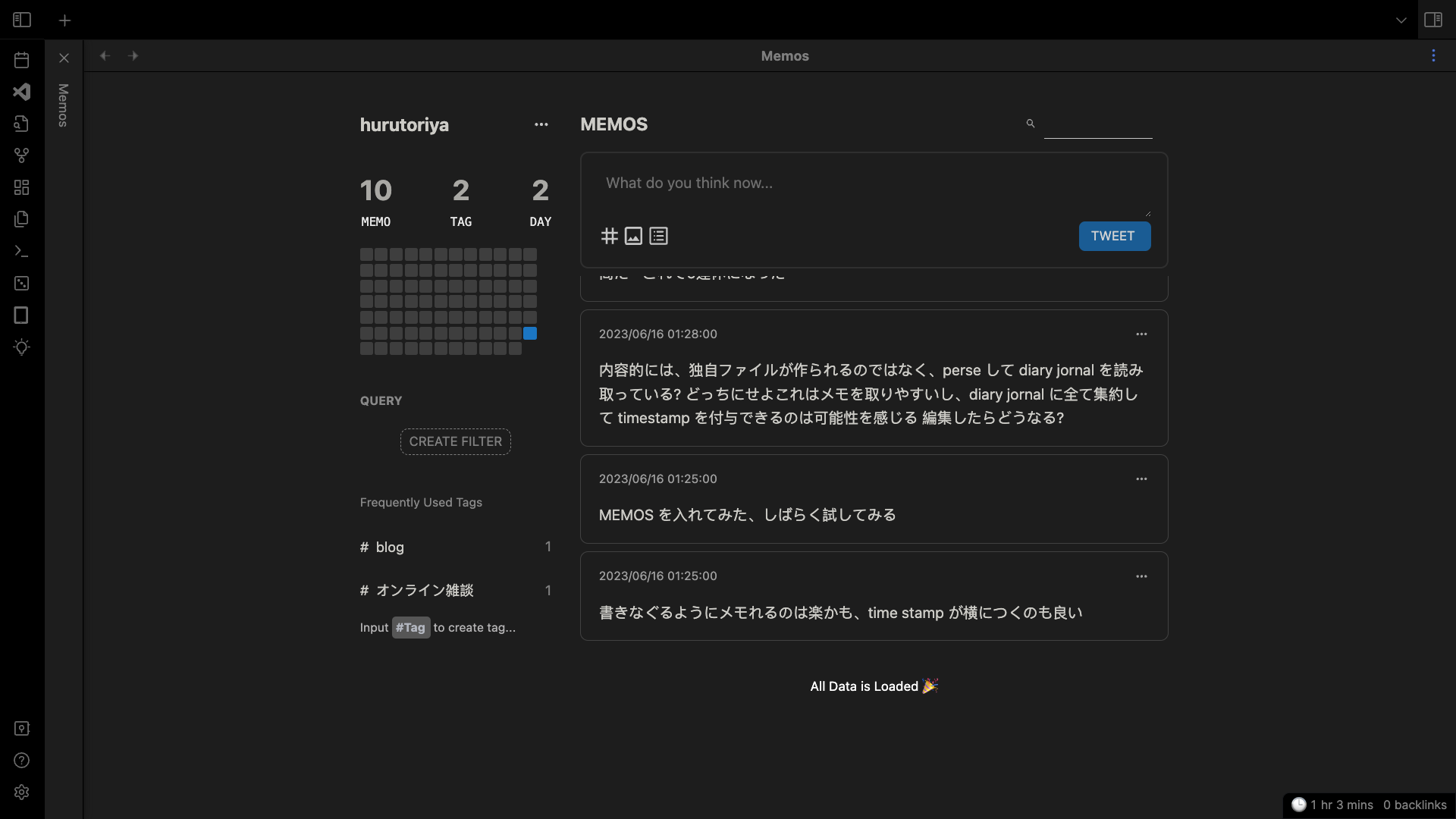
Task: Click the hashtag tag icon in memo editor
Action: click(x=609, y=236)
